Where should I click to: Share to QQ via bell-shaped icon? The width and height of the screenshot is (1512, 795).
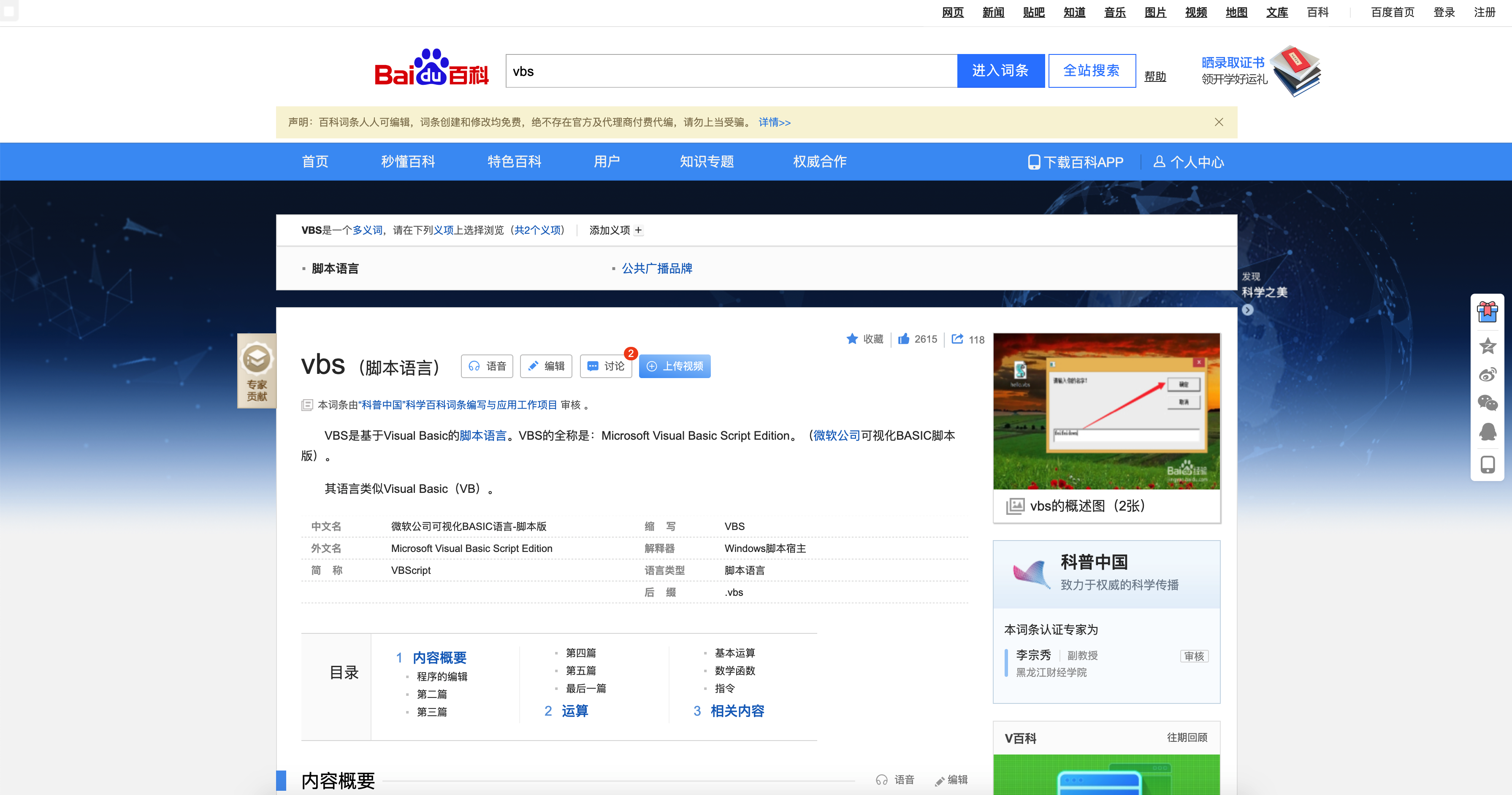1488,432
